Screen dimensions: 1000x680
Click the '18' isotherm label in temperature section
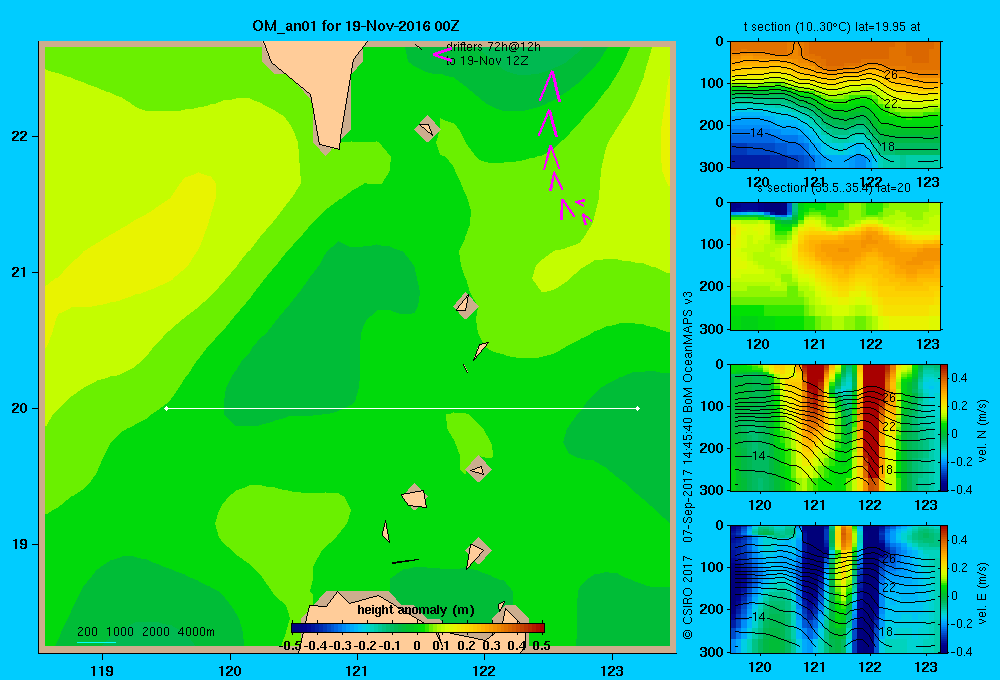tap(887, 147)
